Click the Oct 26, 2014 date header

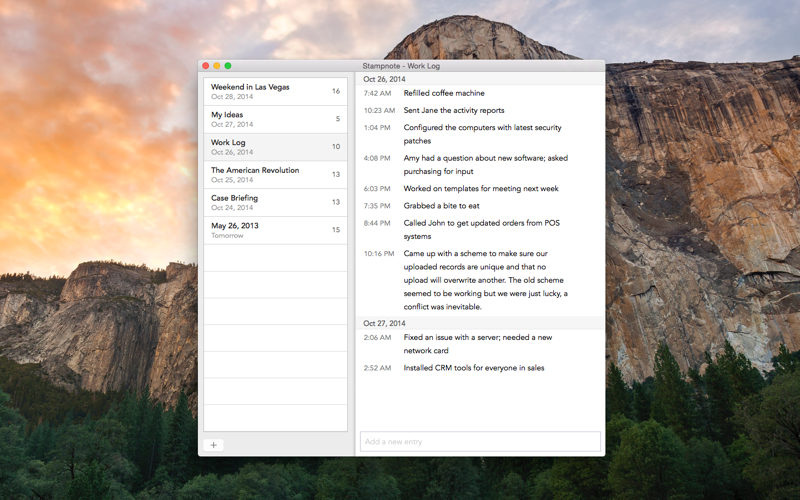[x=384, y=79]
